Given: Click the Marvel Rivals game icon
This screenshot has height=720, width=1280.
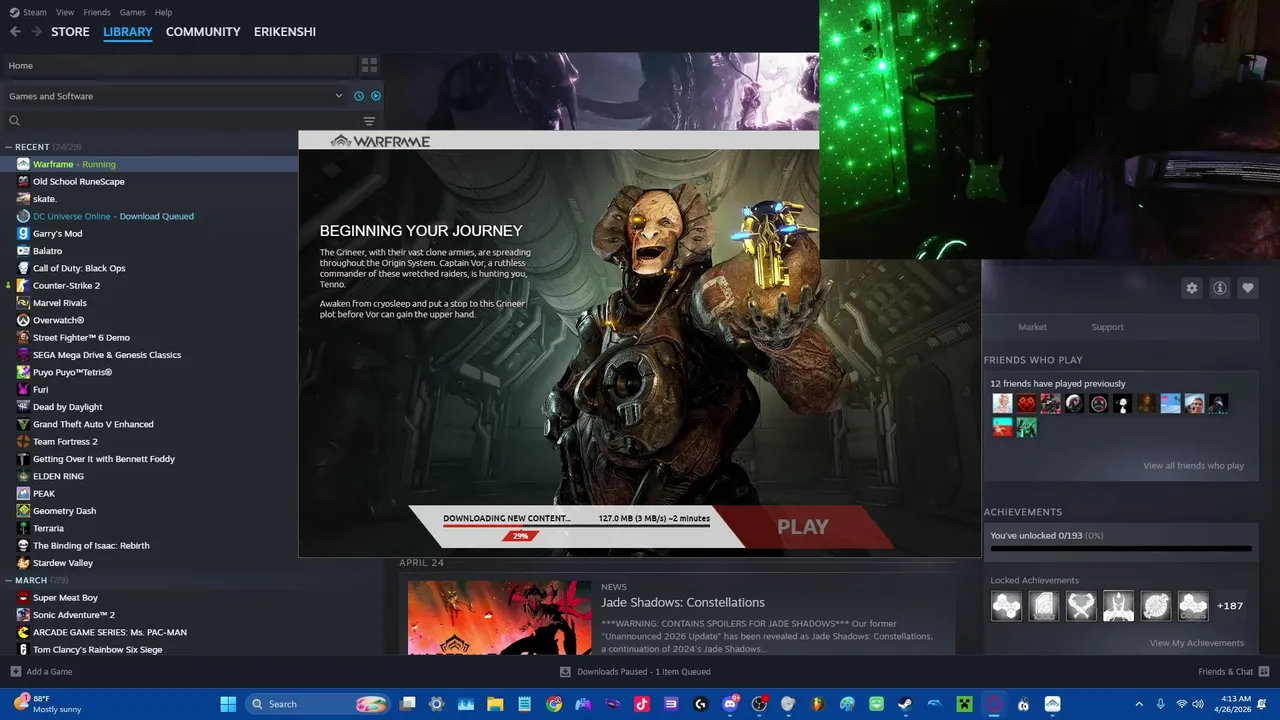Looking at the screenshot, I should pyautogui.click(x=23, y=303).
